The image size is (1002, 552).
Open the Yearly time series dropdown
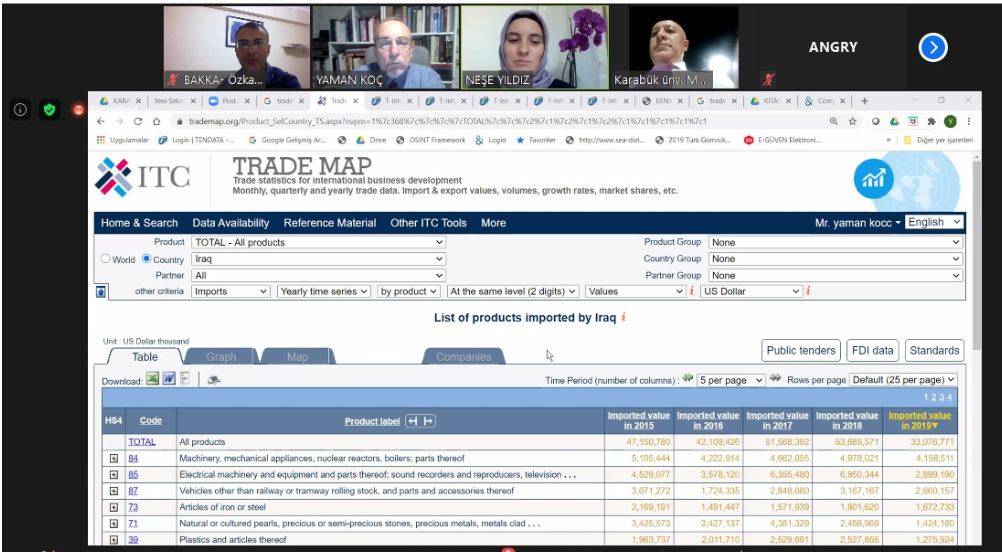(x=324, y=291)
